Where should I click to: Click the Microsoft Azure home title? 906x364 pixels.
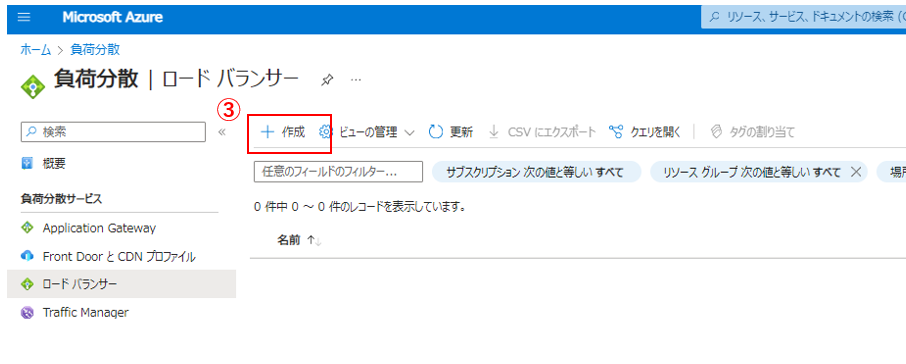click(x=113, y=17)
